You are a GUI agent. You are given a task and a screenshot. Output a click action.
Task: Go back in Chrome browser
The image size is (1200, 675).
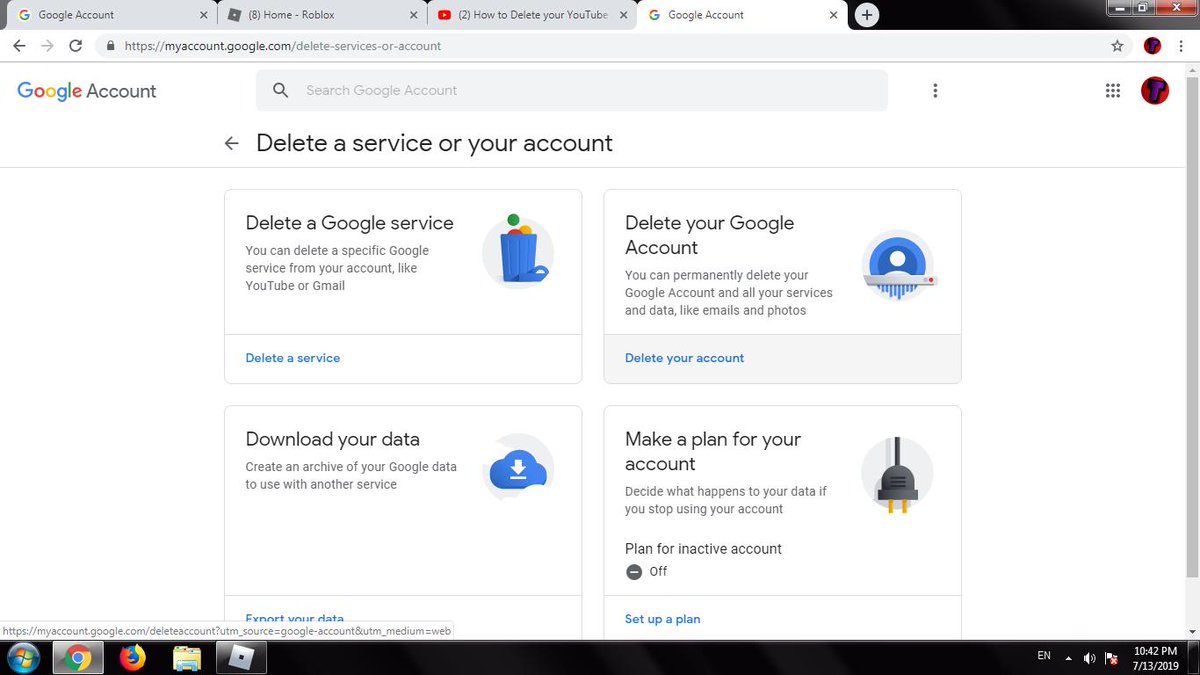[x=19, y=46]
